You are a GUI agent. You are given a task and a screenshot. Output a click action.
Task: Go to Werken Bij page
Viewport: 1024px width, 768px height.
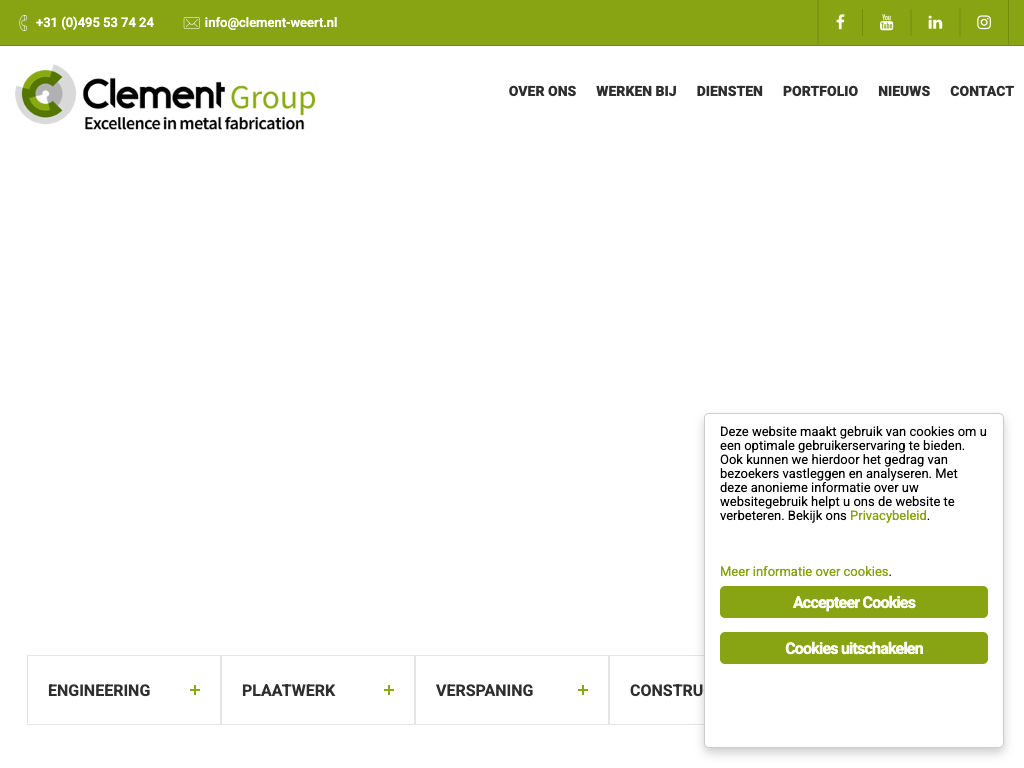pyautogui.click(x=636, y=91)
